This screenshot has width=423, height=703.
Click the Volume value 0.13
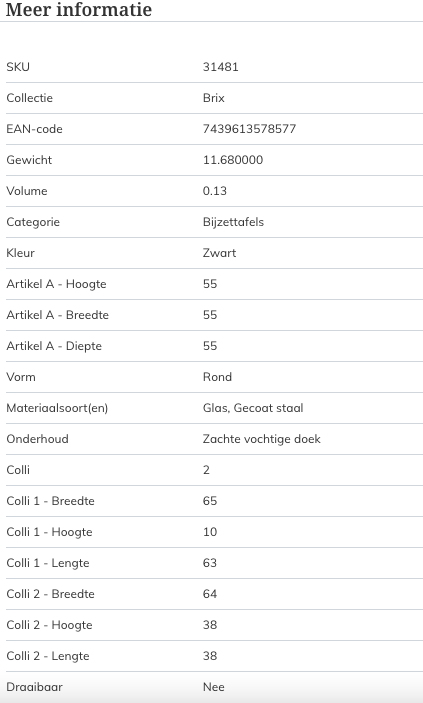pos(214,191)
